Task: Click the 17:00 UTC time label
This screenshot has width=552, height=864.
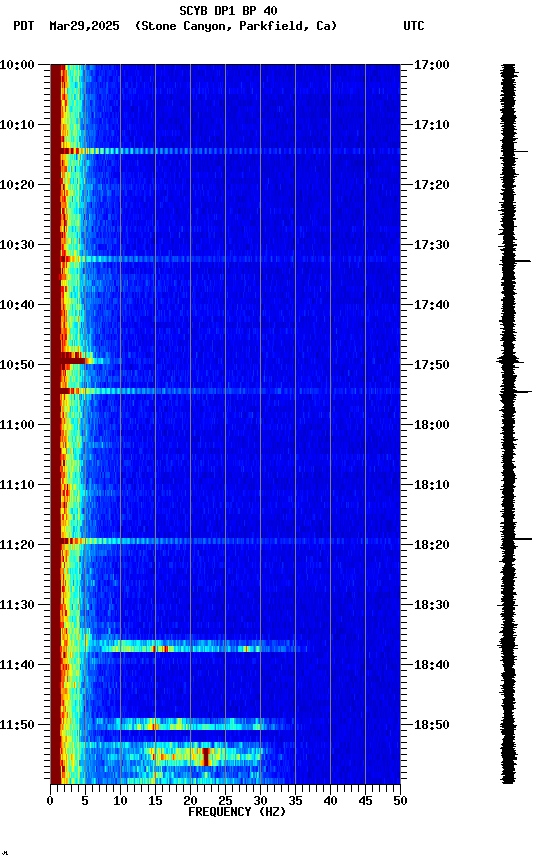Action: [x=431, y=65]
